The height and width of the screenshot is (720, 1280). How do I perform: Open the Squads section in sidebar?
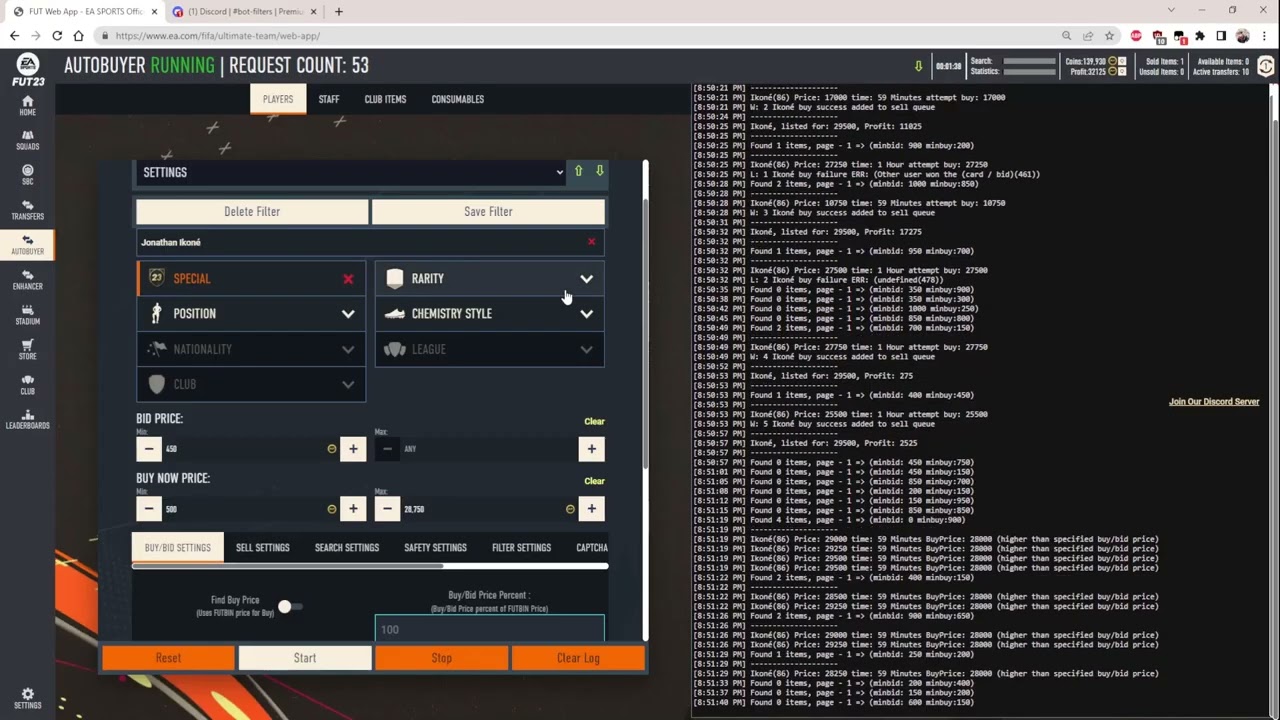coord(27,141)
